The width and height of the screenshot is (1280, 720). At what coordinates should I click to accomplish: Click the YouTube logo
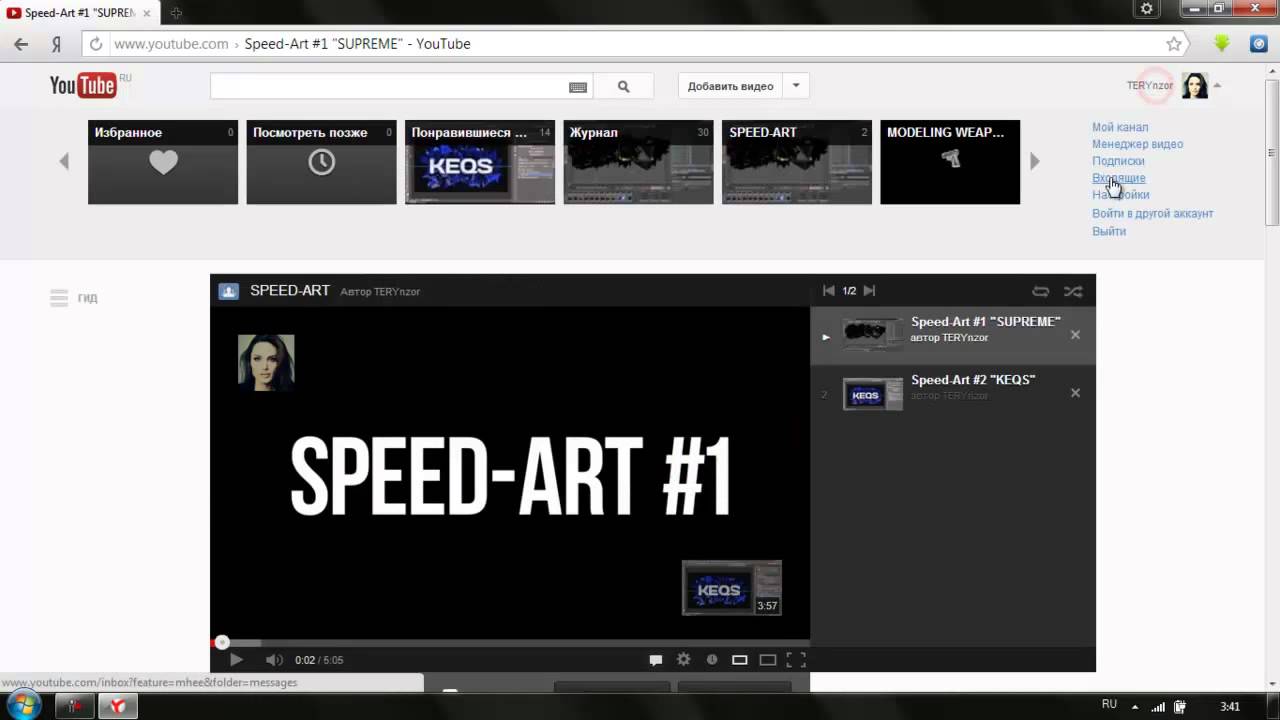click(84, 86)
